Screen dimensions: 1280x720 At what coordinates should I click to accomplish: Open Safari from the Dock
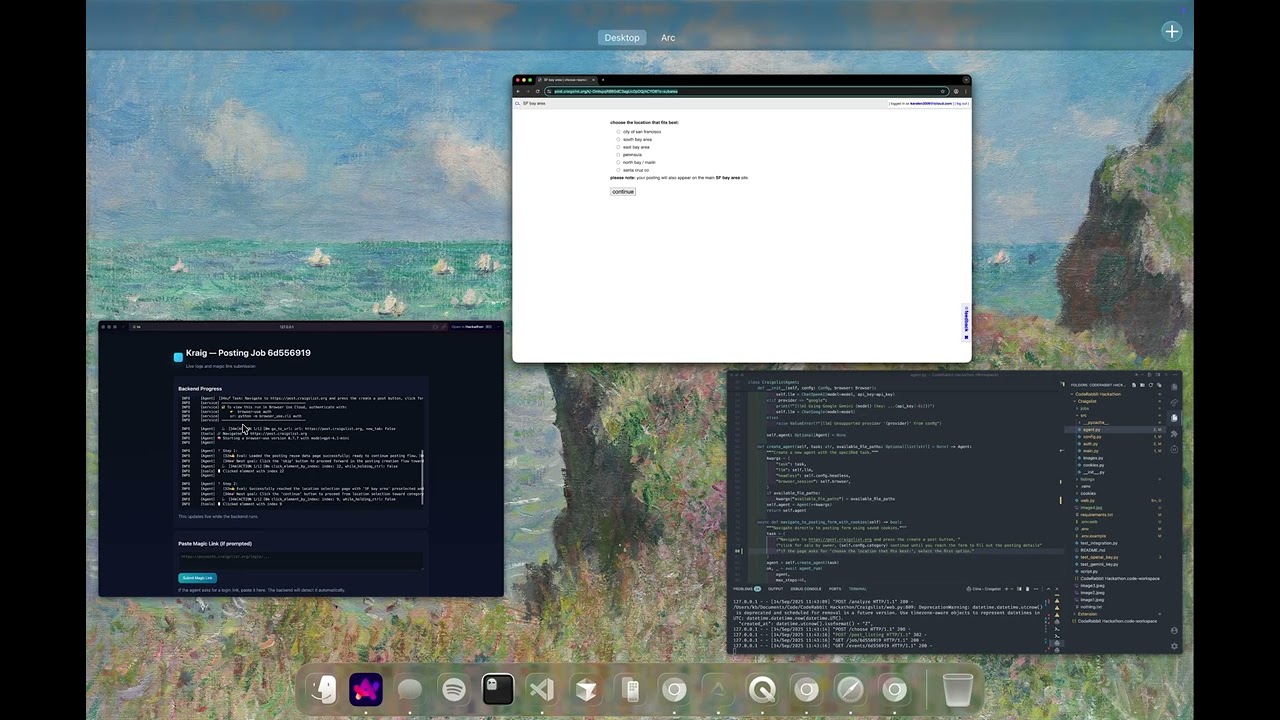click(850, 689)
